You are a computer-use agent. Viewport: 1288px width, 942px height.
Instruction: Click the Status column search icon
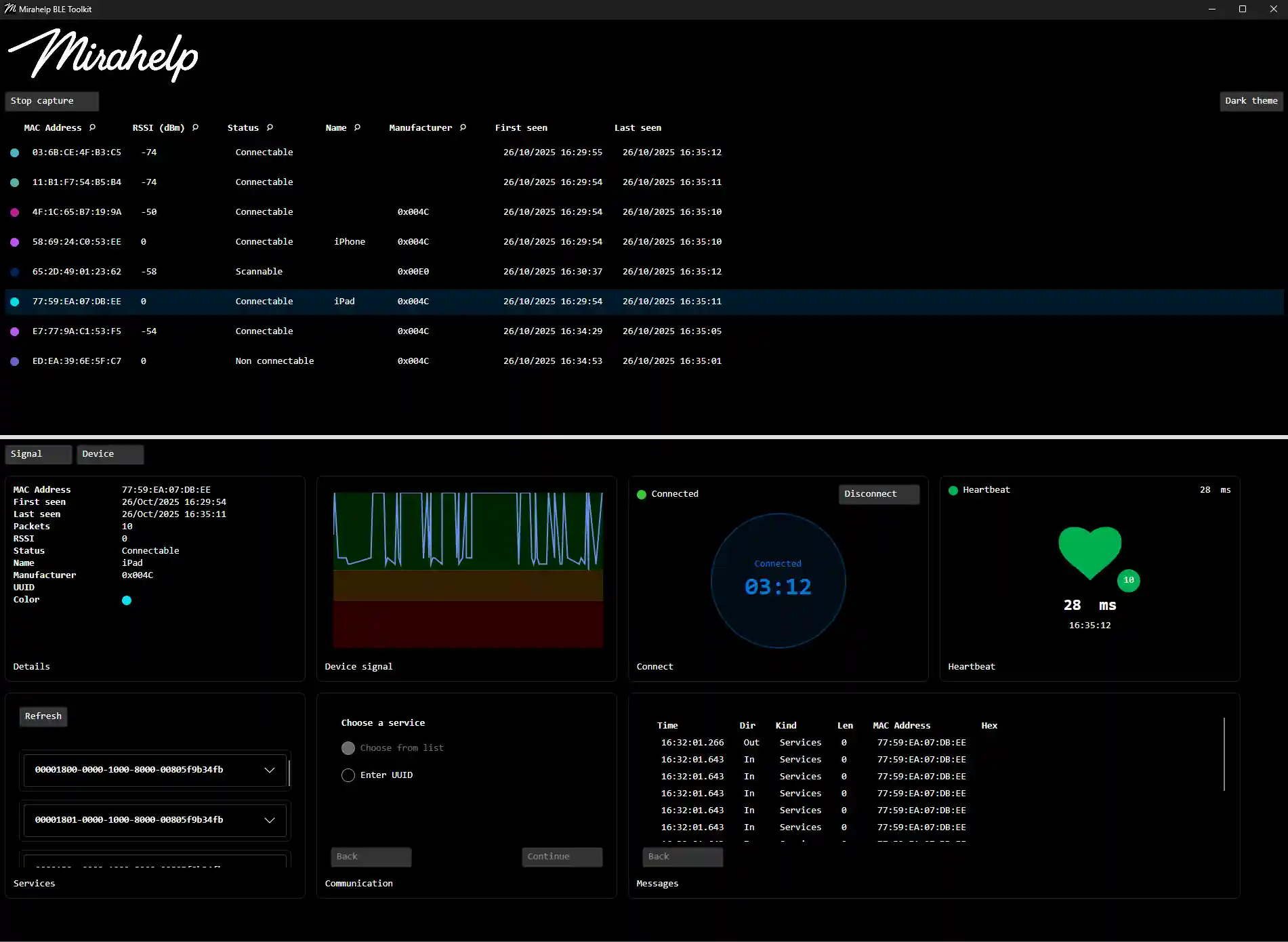270,127
